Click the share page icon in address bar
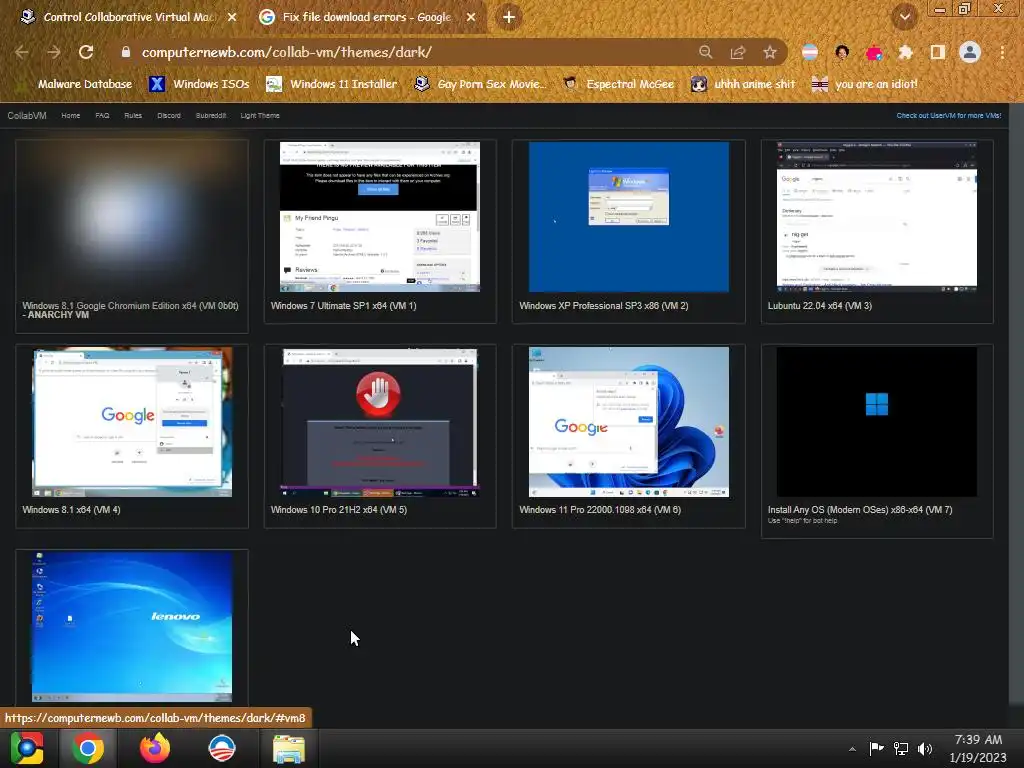This screenshot has height=768, width=1024. pyautogui.click(x=738, y=52)
